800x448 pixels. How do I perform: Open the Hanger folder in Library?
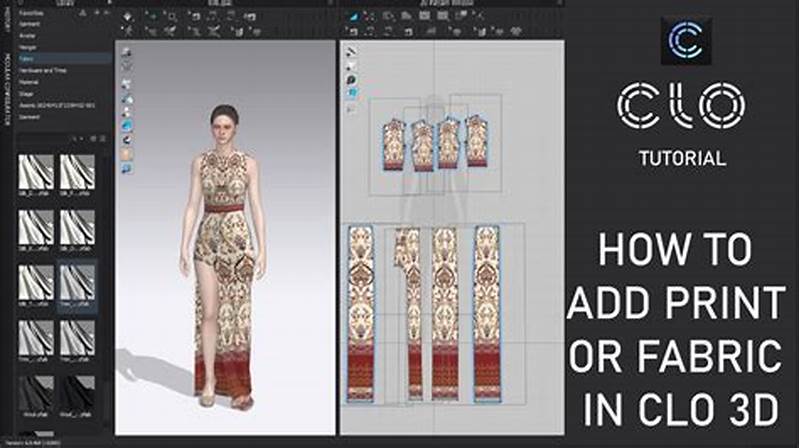[28, 47]
